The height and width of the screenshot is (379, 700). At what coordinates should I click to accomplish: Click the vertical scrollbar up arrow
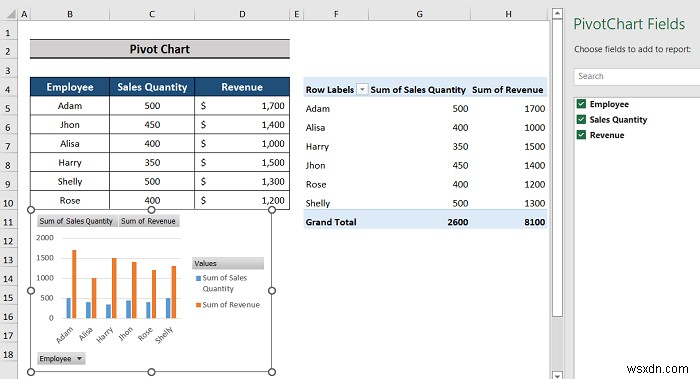pos(557,13)
